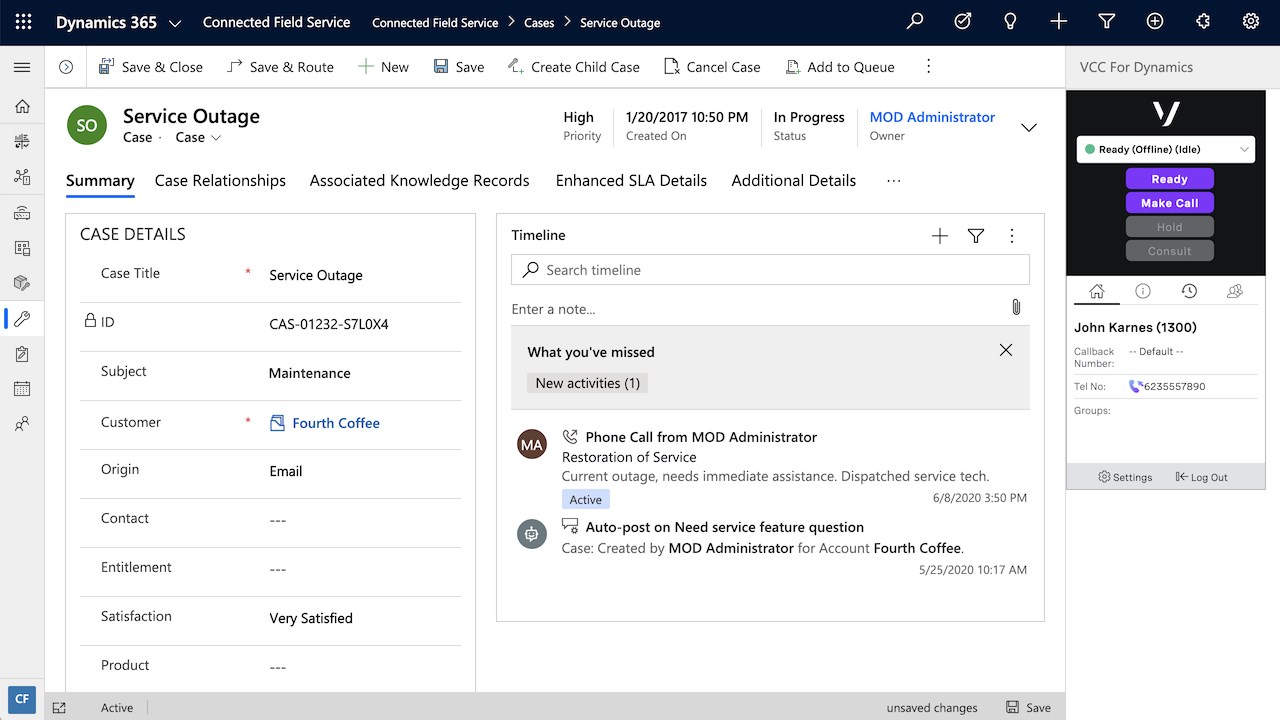The image size is (1280, 720).
Task: Click the search magnifier in top bar
Action: click(914, 22)
